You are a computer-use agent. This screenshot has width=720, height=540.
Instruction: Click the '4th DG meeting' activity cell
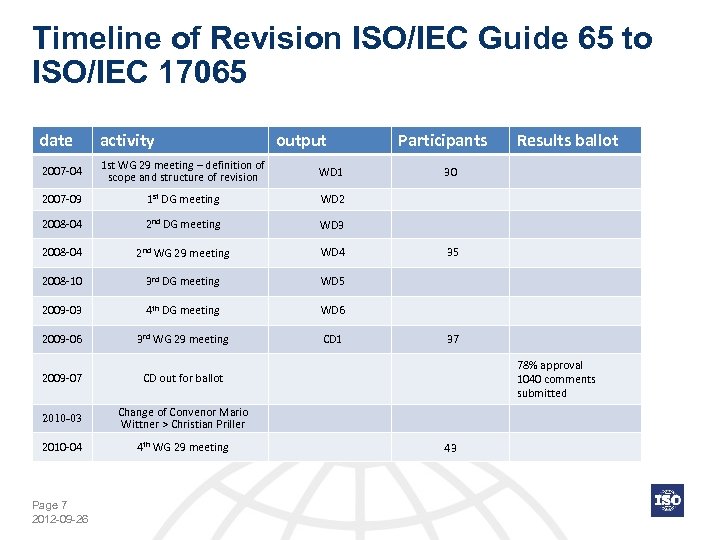[180, 310]
